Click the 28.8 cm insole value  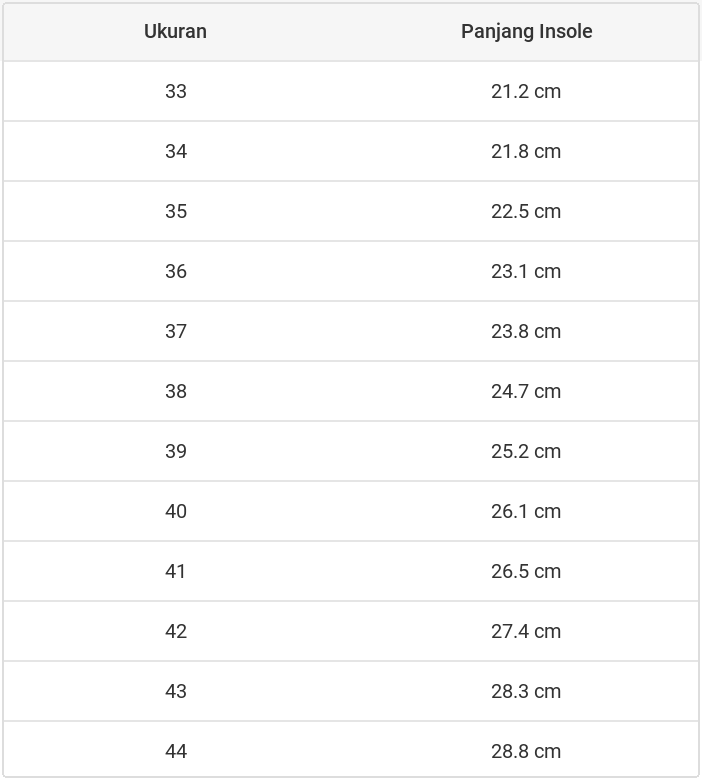tap(526, 751)
